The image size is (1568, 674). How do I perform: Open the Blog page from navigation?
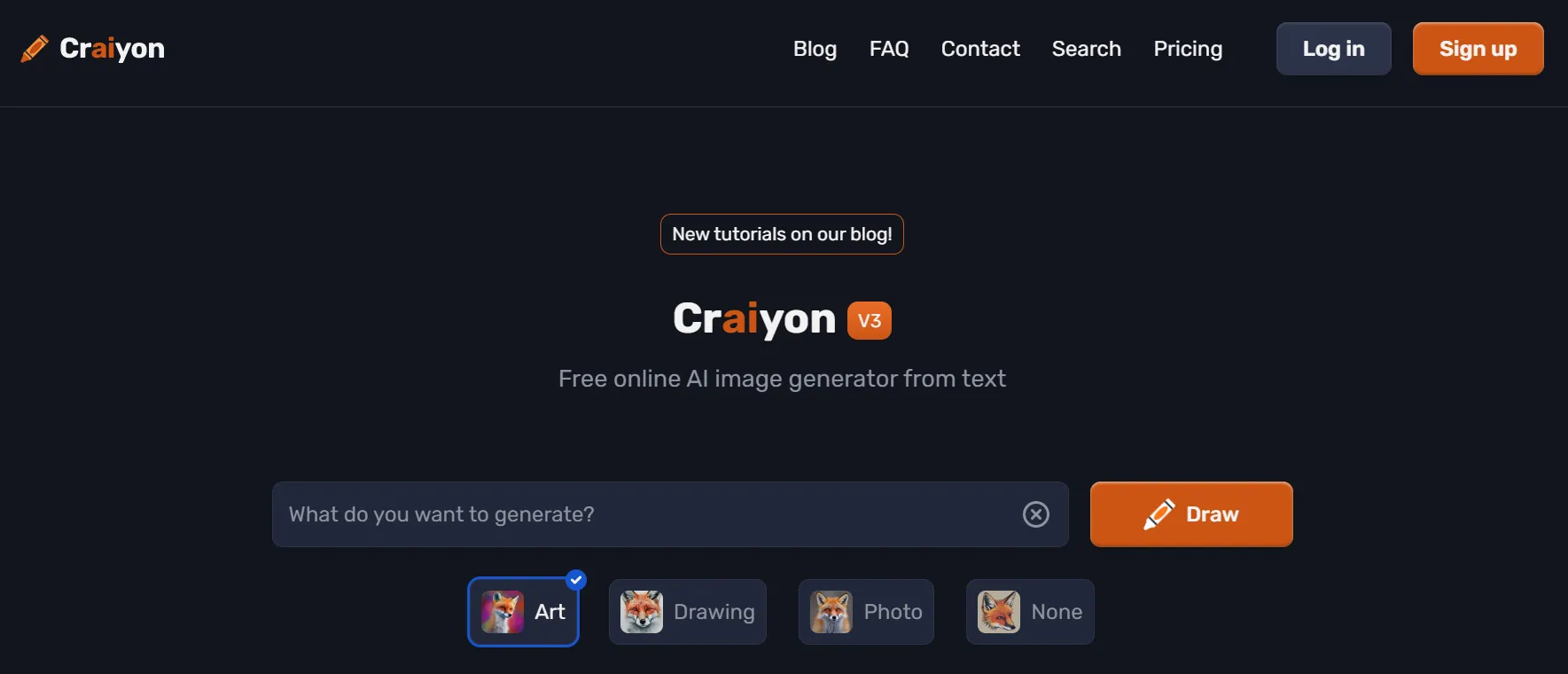pyautogui.click(x=815, y=49)
